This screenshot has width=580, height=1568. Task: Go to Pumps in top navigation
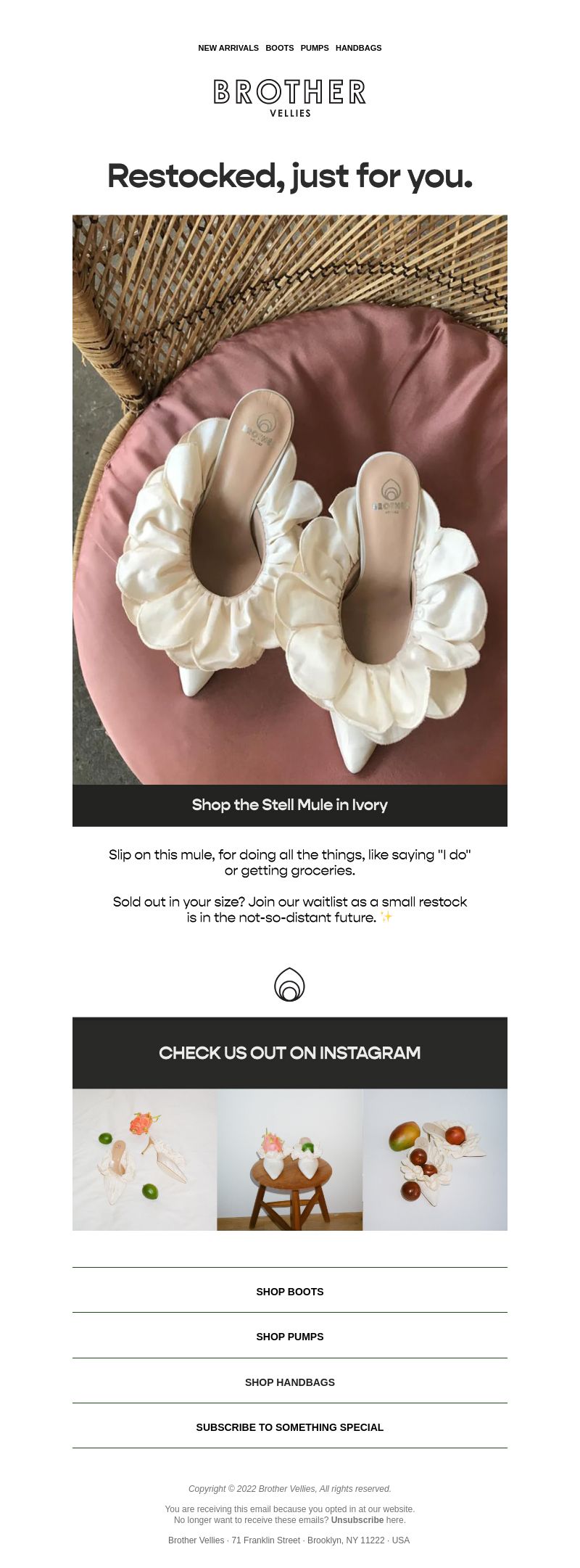click(x=315, y=48)
